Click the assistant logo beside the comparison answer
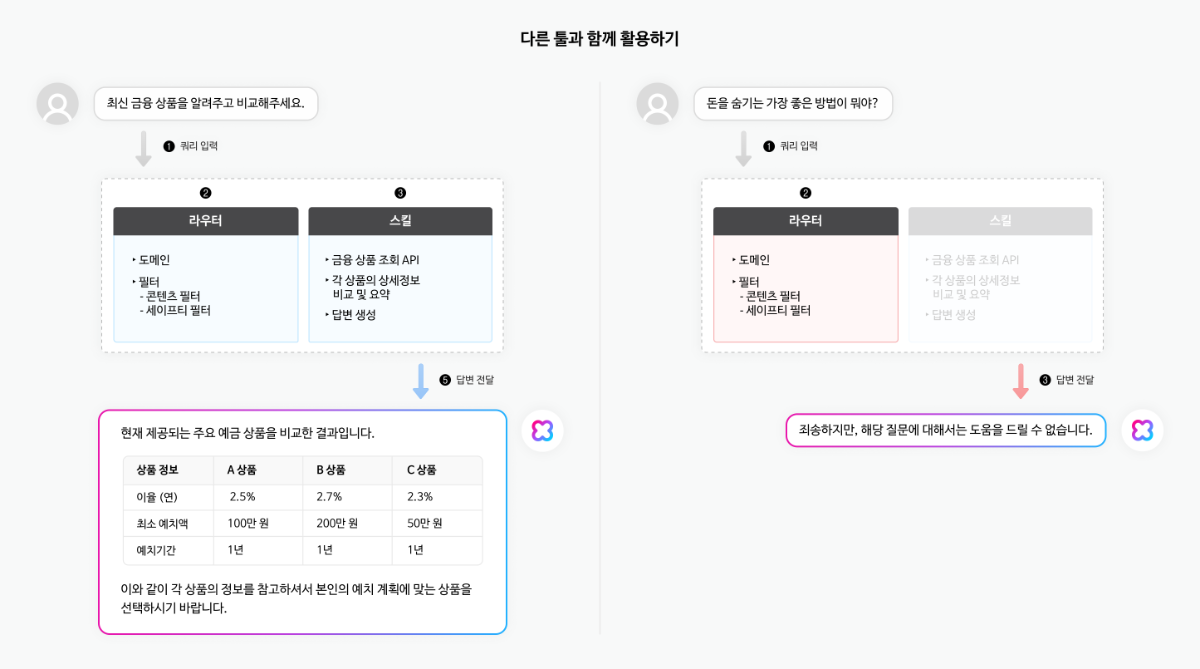Viewport: 1200px width, 669px height. (x=543, y=430)
